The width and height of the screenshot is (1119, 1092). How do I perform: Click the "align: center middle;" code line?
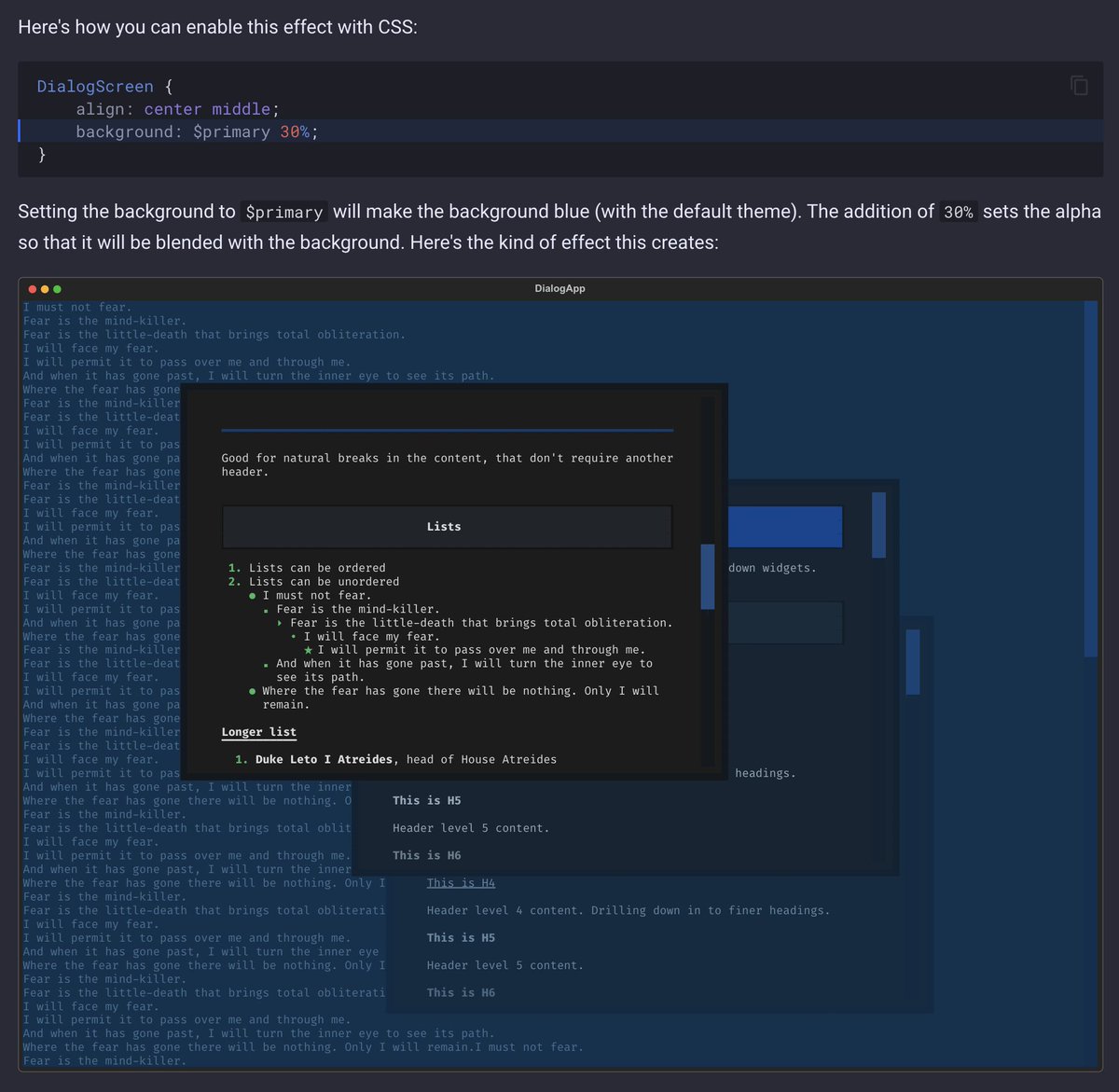coord(177,109)
